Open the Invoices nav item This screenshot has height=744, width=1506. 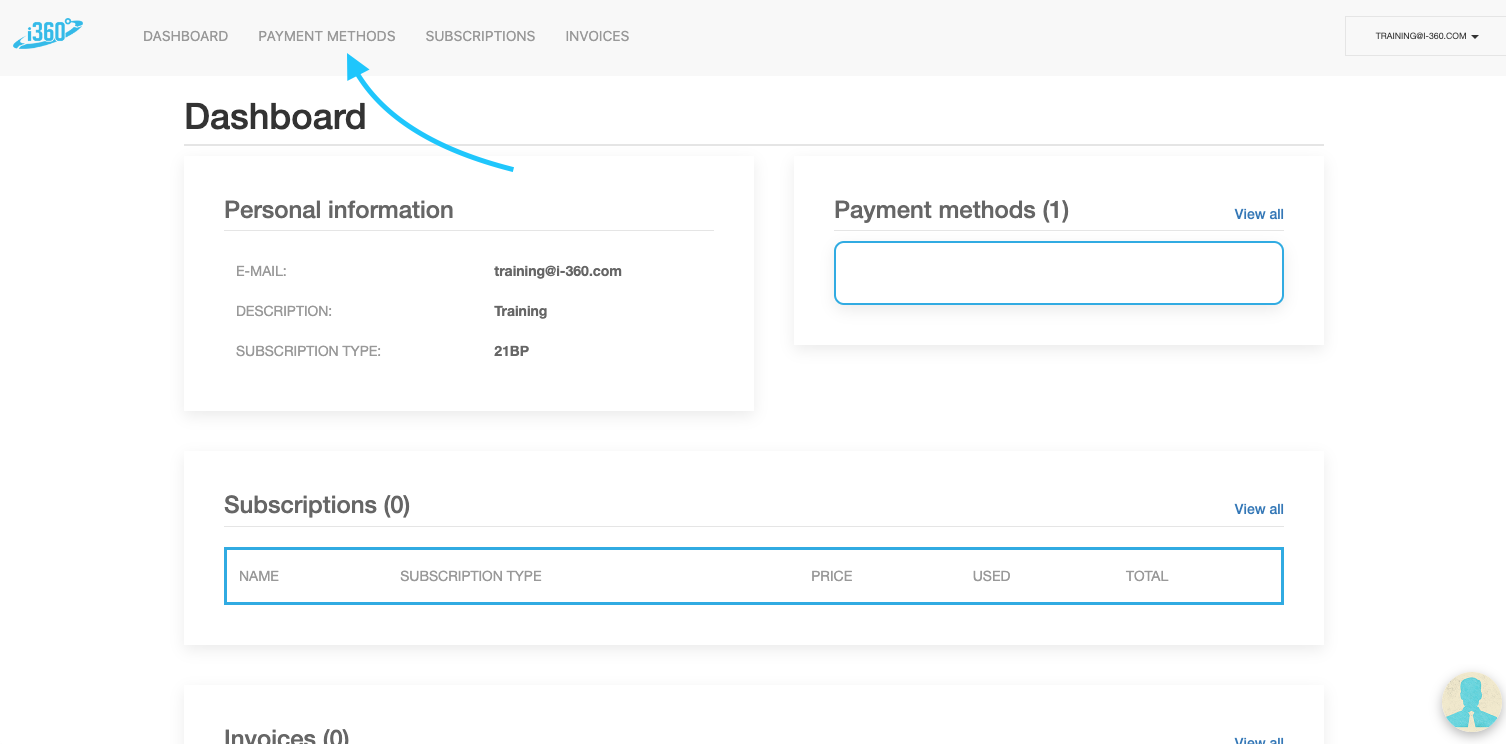coord(597,36)
